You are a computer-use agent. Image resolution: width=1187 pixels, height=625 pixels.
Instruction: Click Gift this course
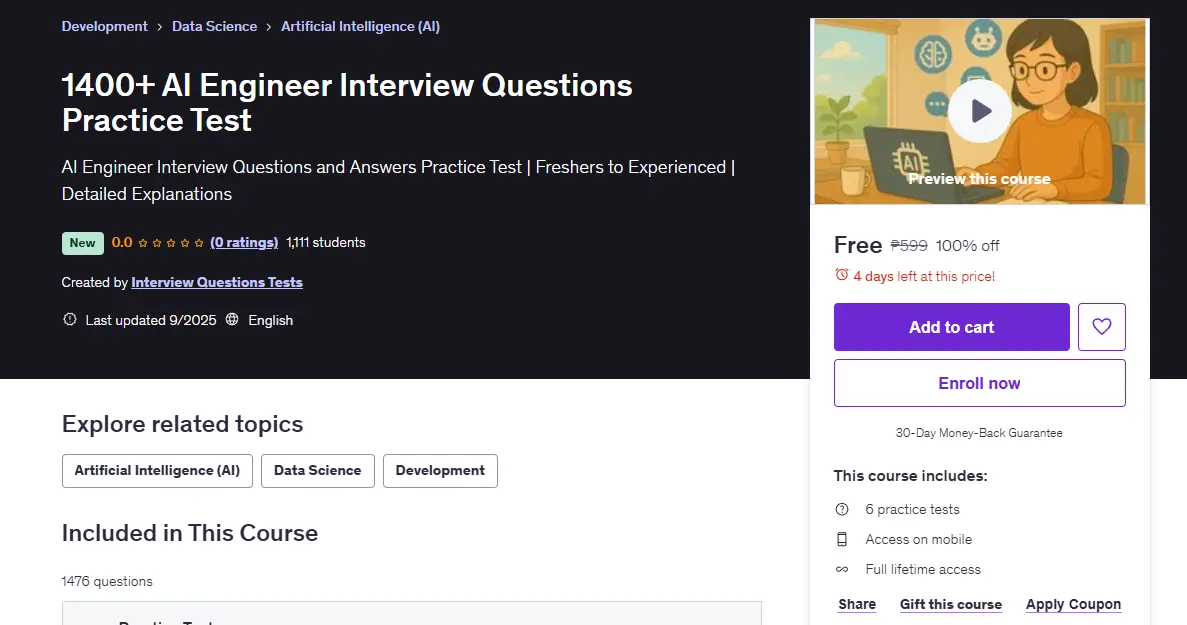951,605
